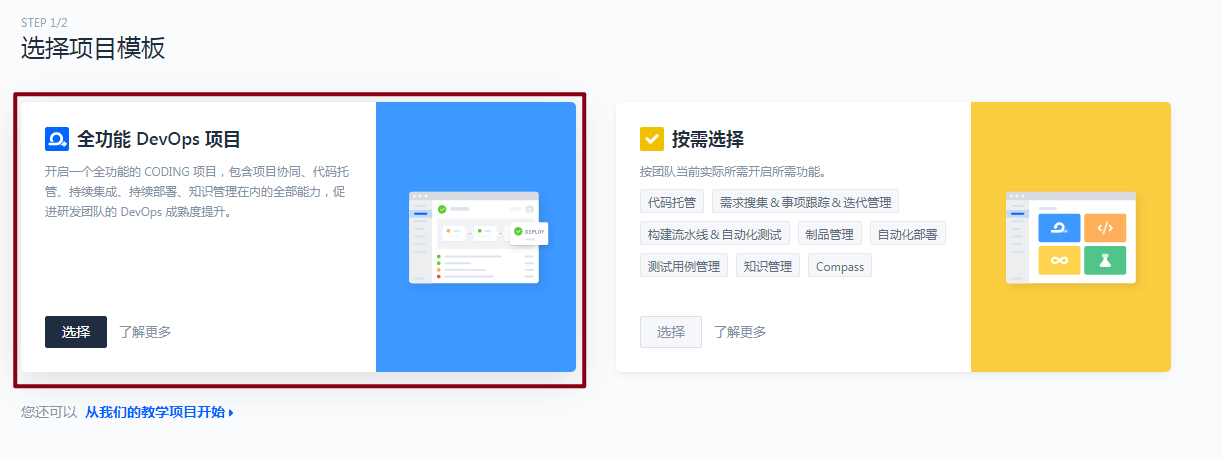Toggle the 代码托管 feature tag

673,201
